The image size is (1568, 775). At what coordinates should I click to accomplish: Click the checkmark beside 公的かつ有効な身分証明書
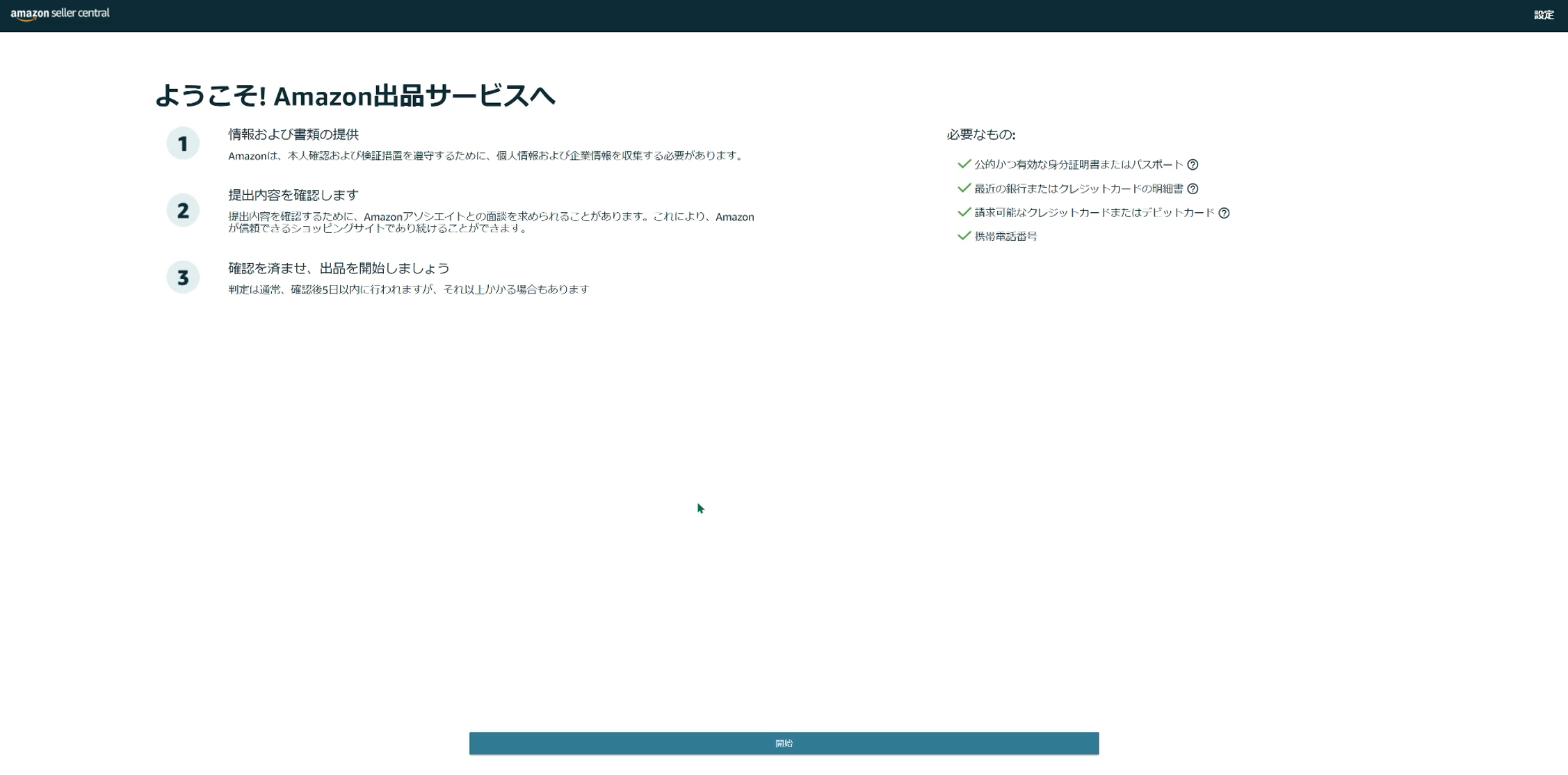[964, 164]
